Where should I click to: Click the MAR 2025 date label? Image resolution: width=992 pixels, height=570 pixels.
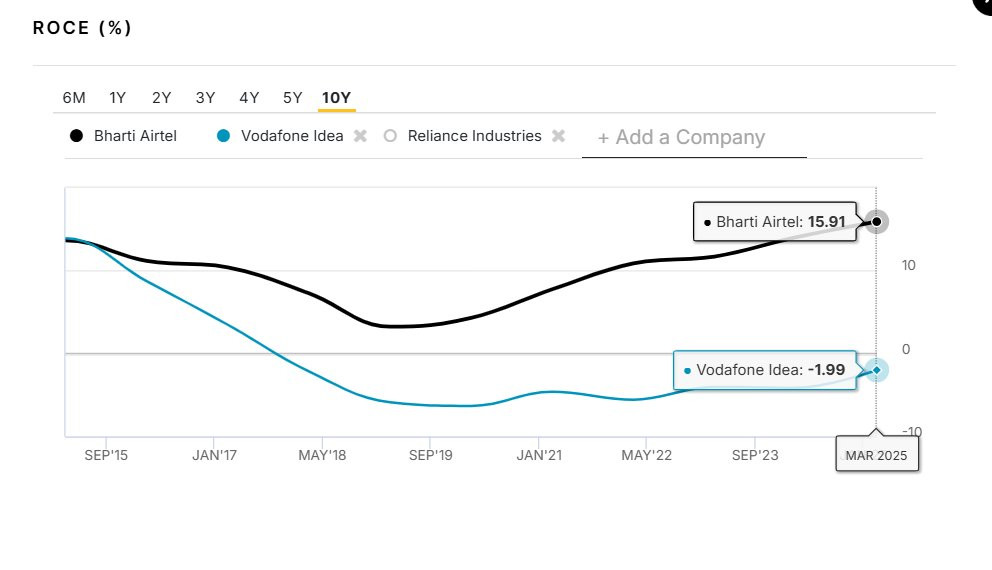click(876, 455)
